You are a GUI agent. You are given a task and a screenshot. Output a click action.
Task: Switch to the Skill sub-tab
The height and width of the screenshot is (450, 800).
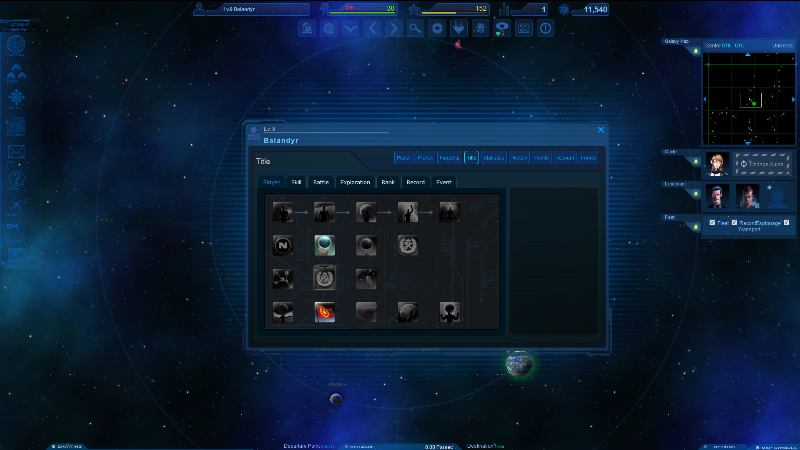(x=296, y=182)
